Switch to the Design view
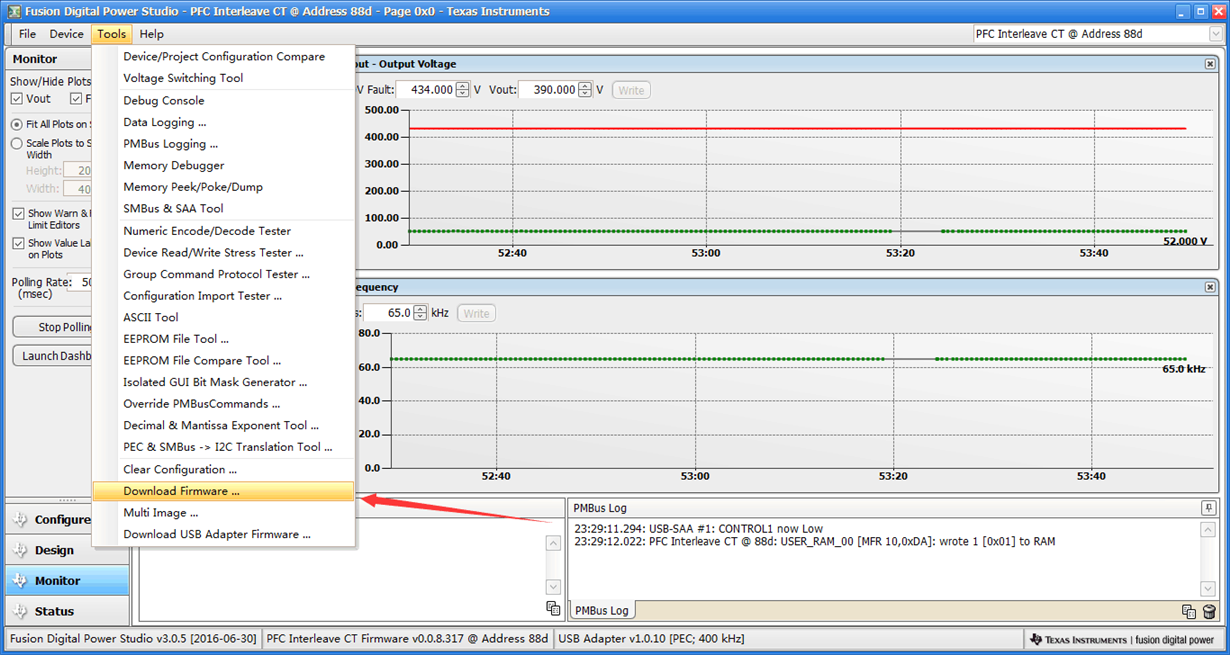 [x=67, y=550]
